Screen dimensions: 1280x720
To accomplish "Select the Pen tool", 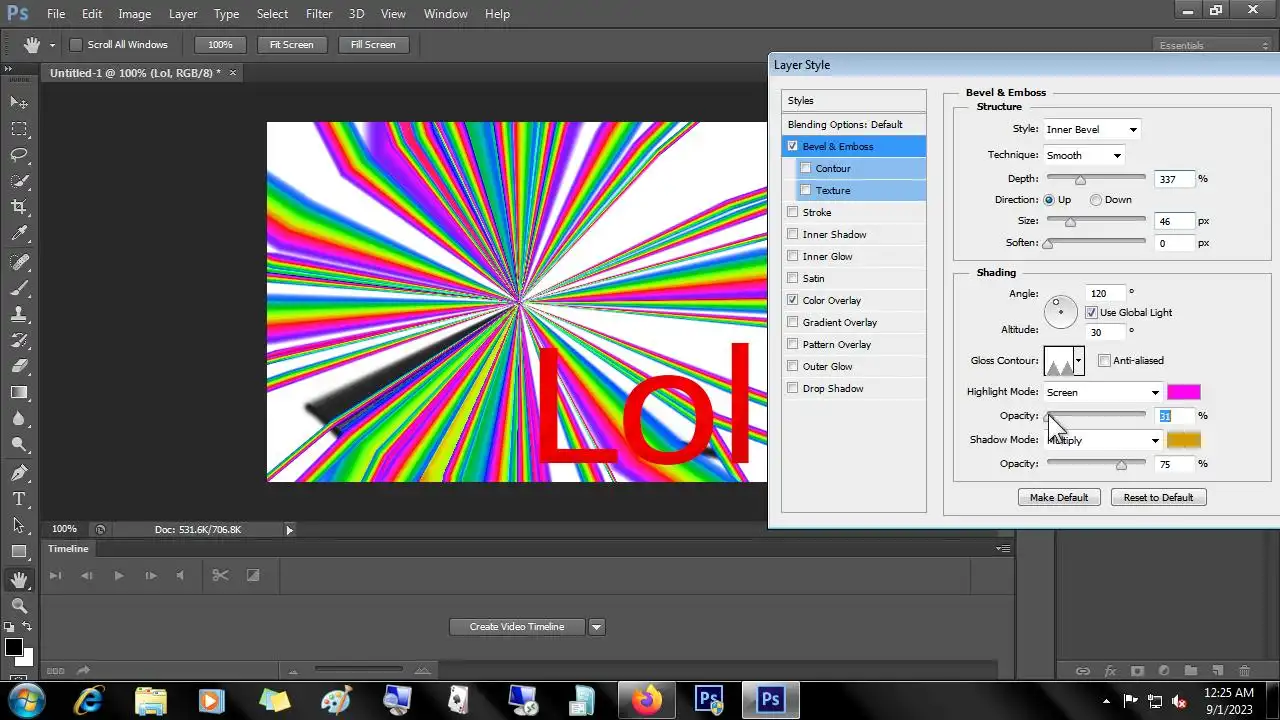I will tap(19, 473).
